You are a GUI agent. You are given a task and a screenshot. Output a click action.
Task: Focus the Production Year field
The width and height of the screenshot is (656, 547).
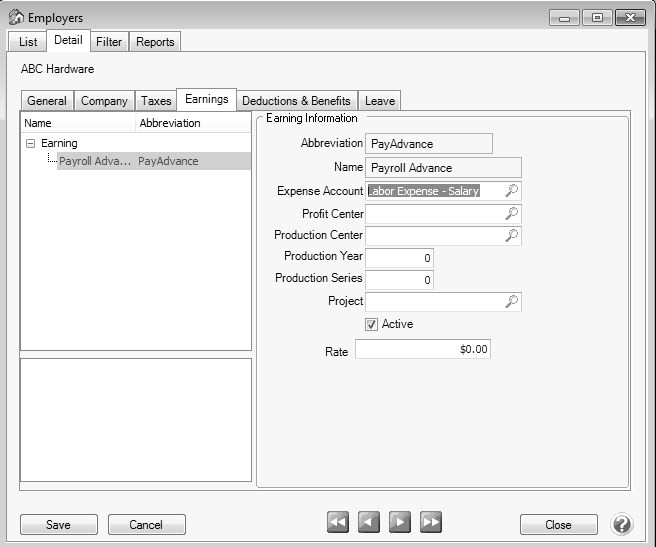point(399,257)
